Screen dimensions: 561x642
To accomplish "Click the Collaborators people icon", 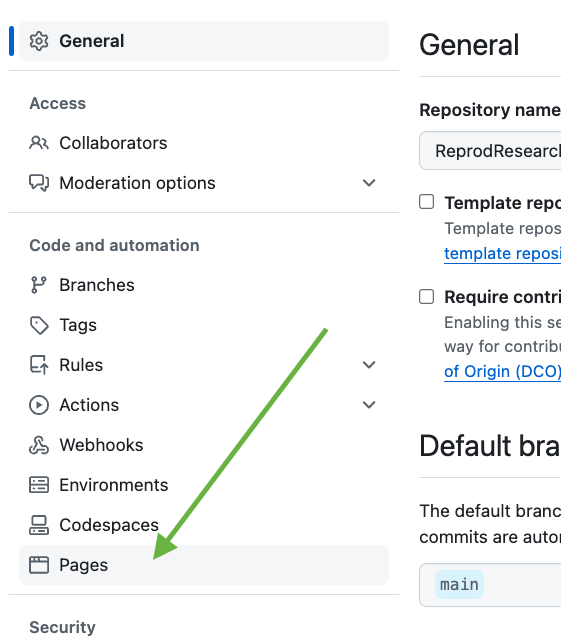I will point(39,143).
